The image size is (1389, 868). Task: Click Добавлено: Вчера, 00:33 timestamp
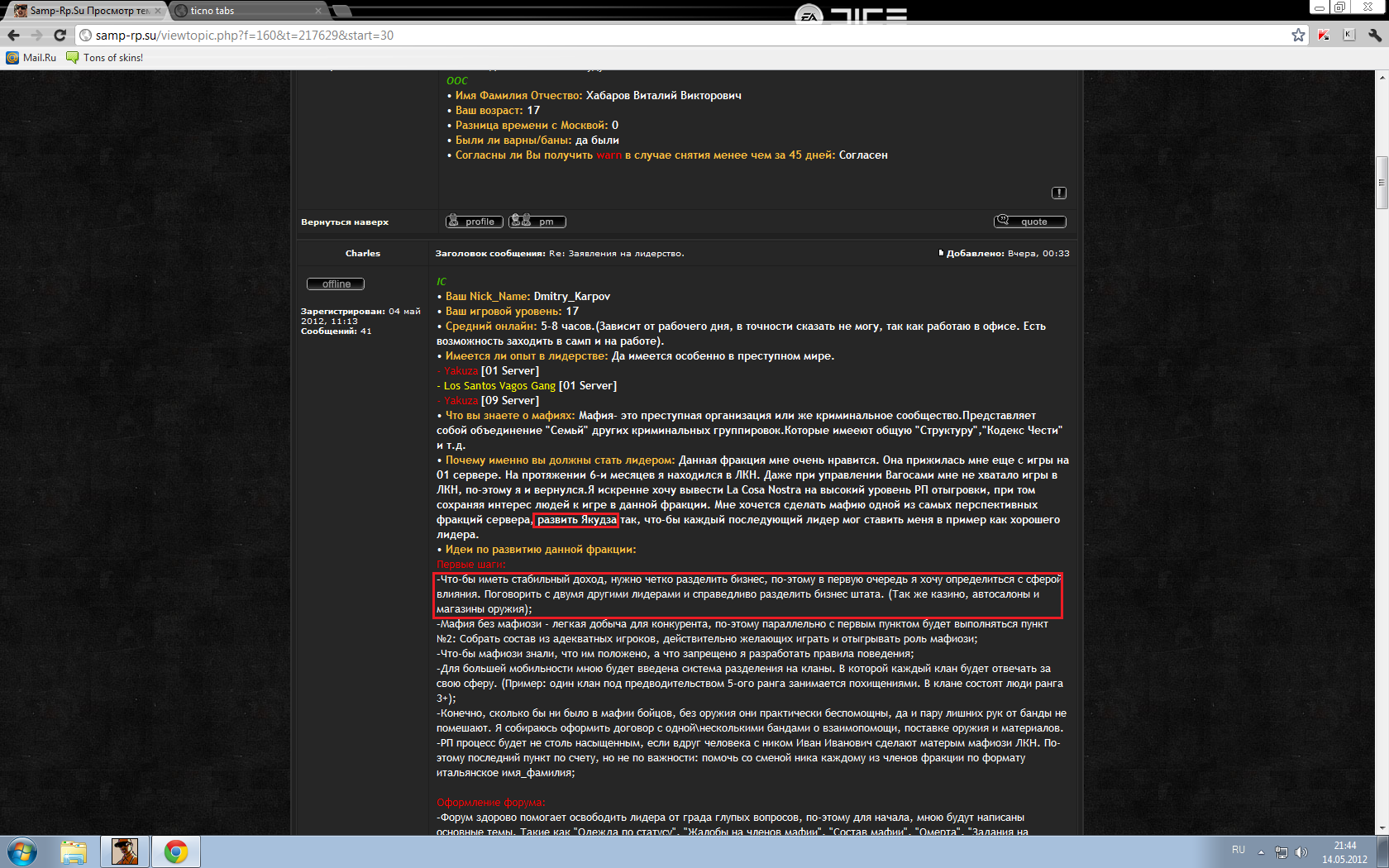point(1008,253)
